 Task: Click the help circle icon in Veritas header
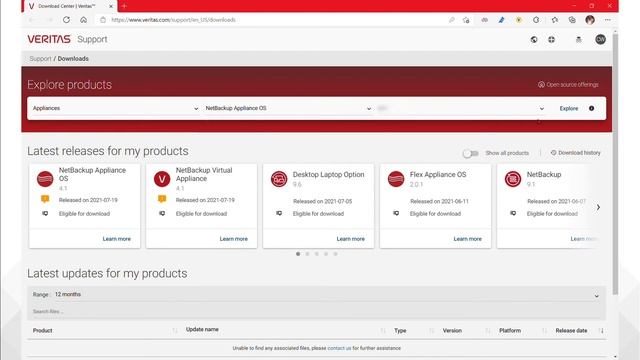click(551, 40)
